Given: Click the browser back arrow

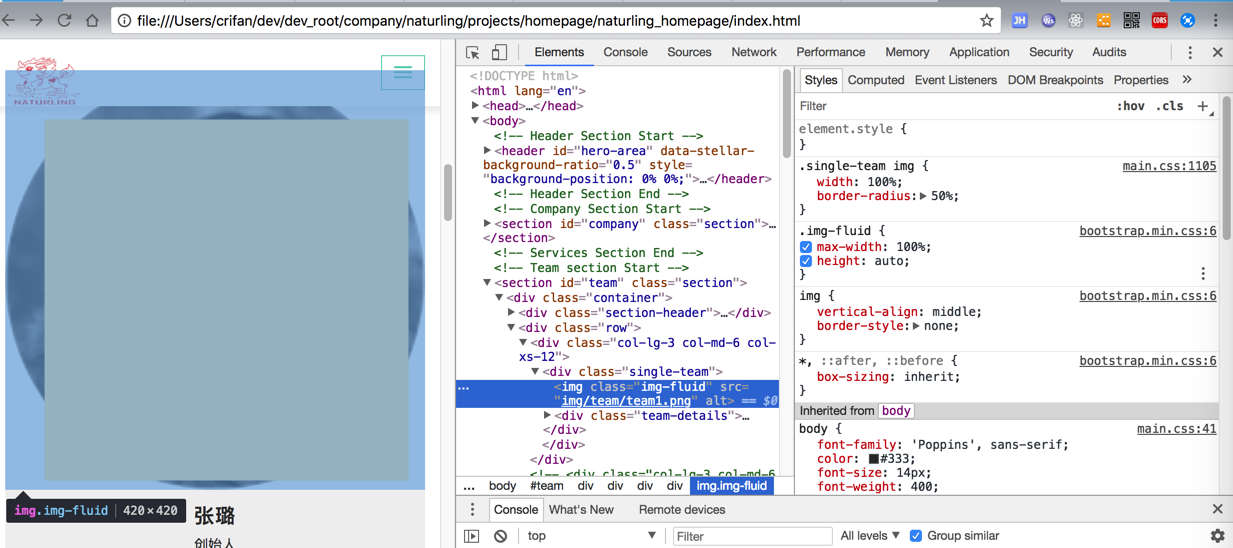Looking at the screenshot, I should click(7, 20).
